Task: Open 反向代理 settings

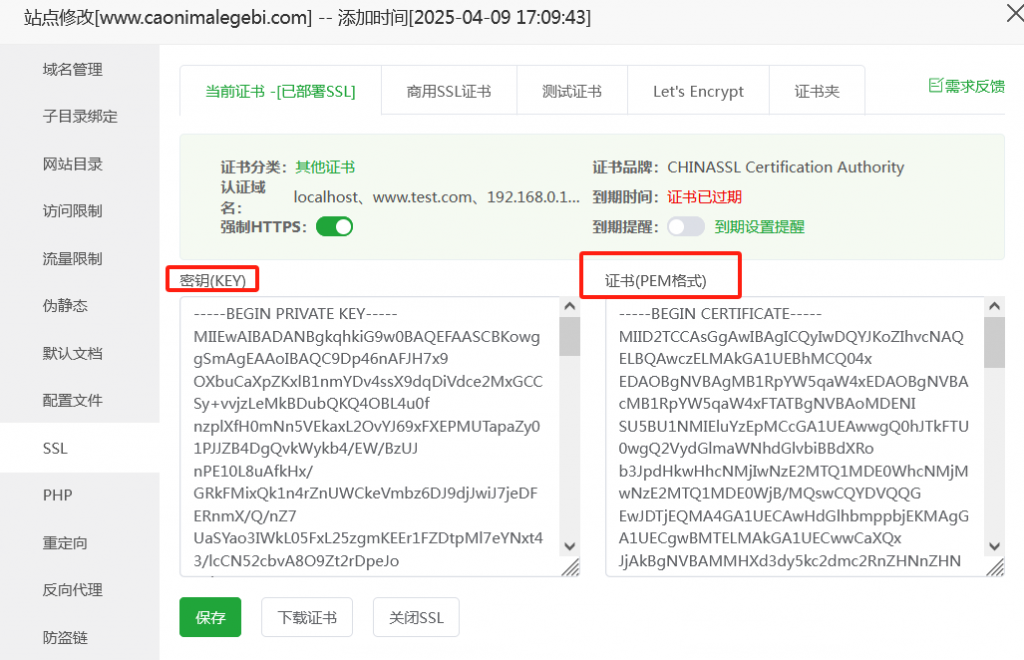Action: [x=72, y=590]
